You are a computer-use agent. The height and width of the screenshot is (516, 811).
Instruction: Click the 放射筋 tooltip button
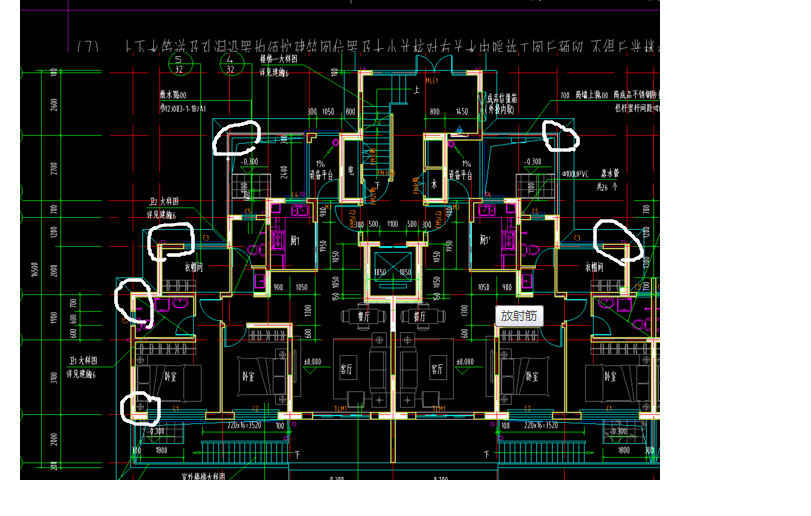[x=519, y=315]
